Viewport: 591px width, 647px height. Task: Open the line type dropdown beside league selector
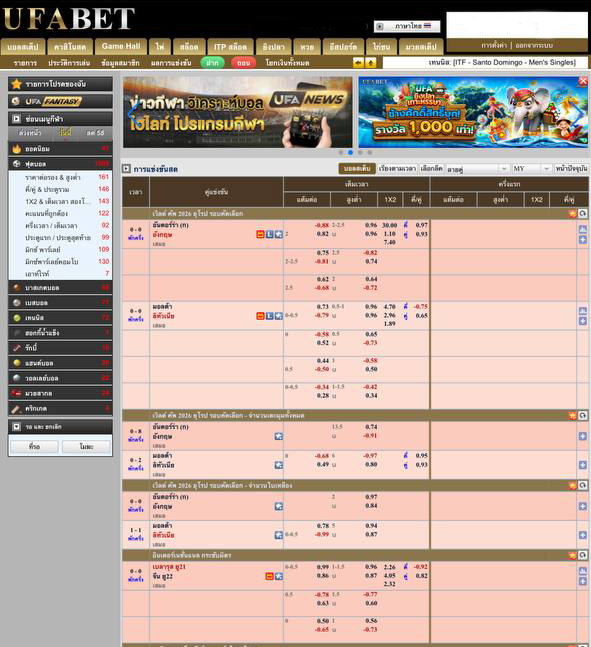click(x=477, y=169)
